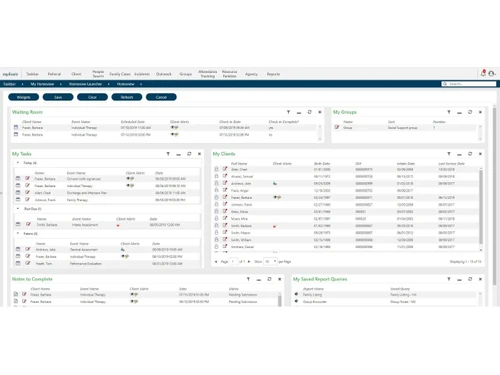Open the notifications bell icon
Viewport: 500px width, 375px height.
coord(483,73)
